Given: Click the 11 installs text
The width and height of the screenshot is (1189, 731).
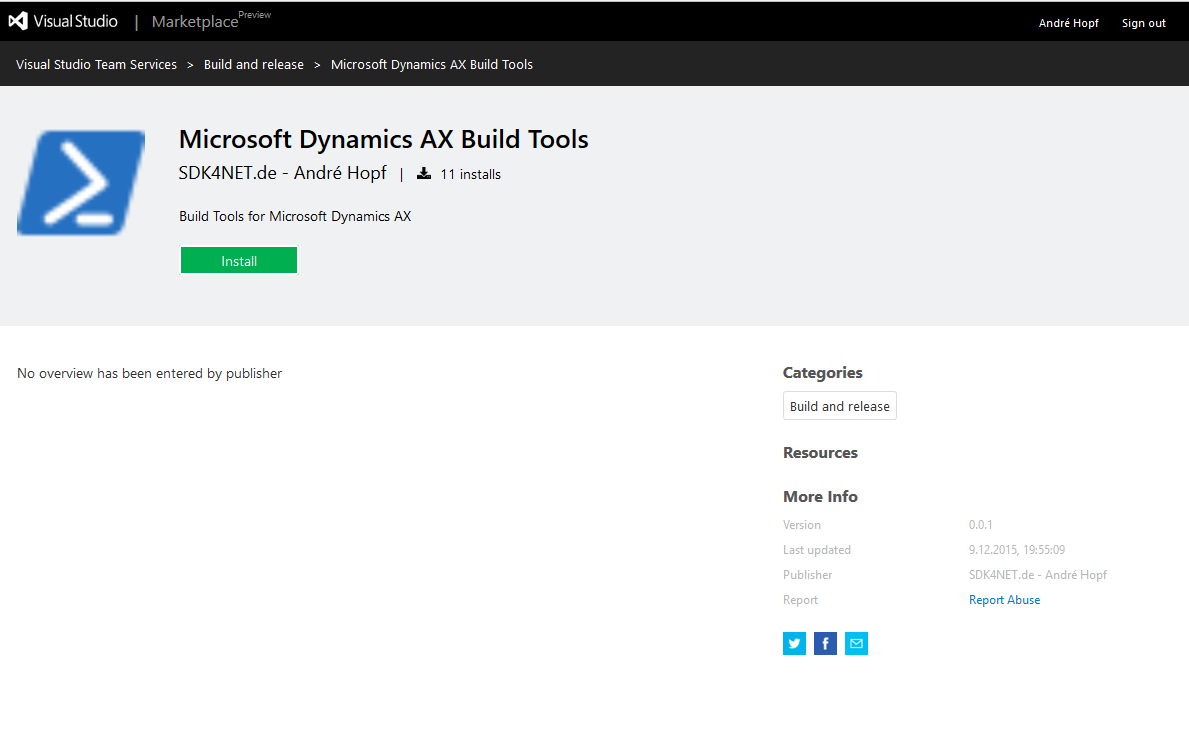Looking at the screenshot, I should (470, 174).
